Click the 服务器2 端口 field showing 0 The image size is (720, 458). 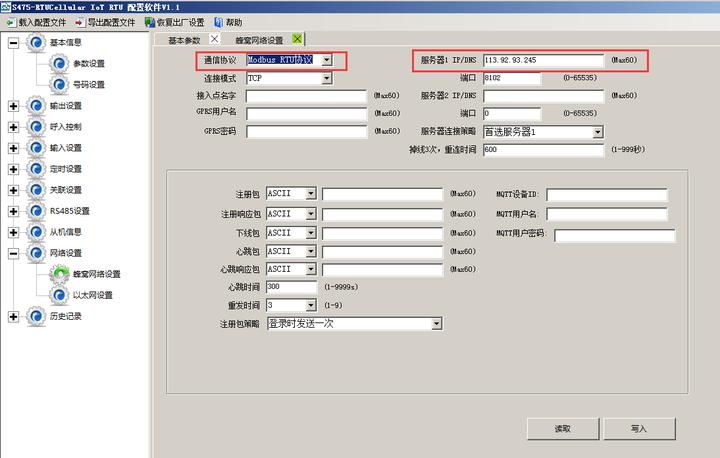click(512, 113)
